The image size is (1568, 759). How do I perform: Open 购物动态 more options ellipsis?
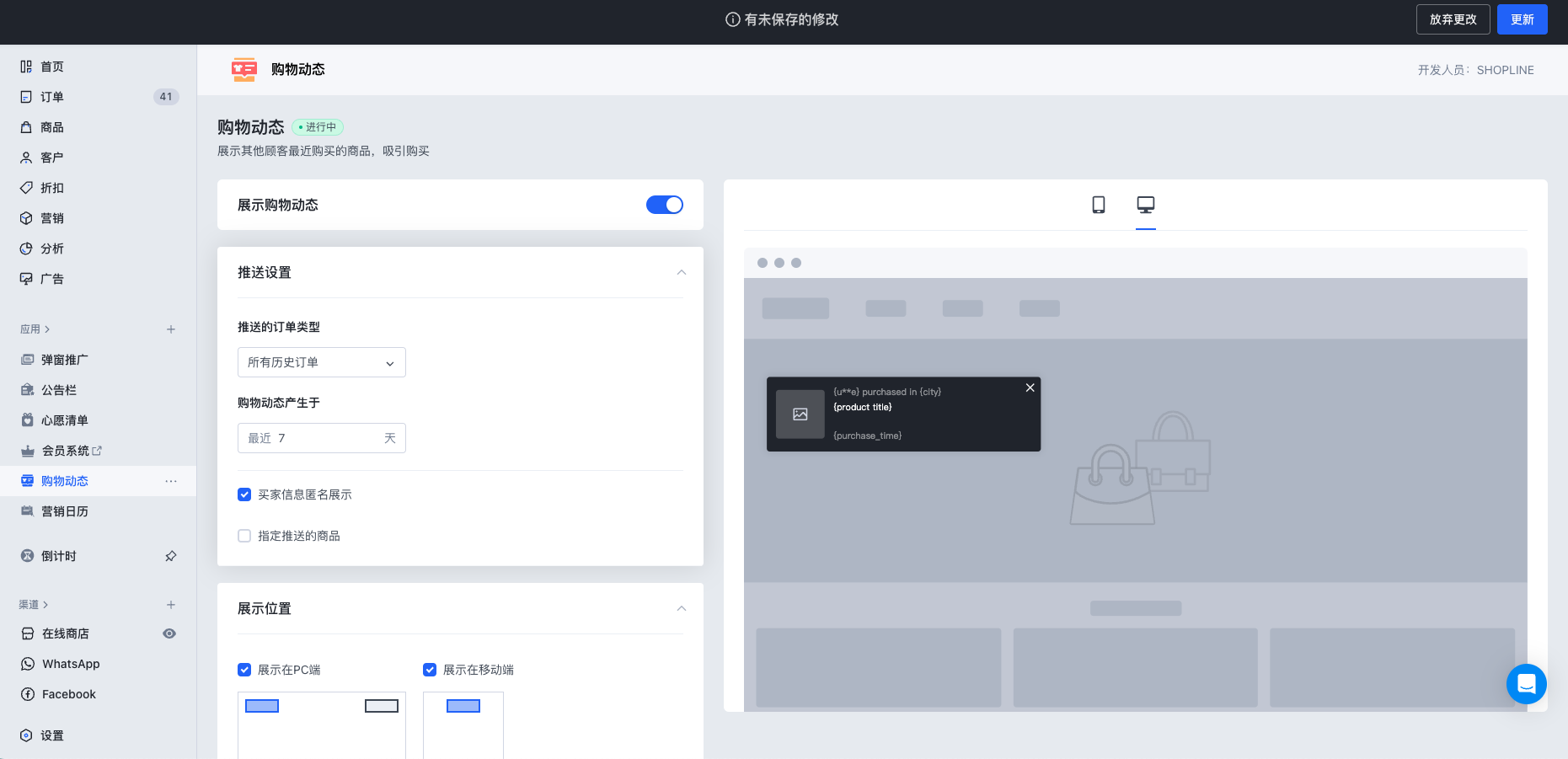pyautogui.click(x=171, y=481)
